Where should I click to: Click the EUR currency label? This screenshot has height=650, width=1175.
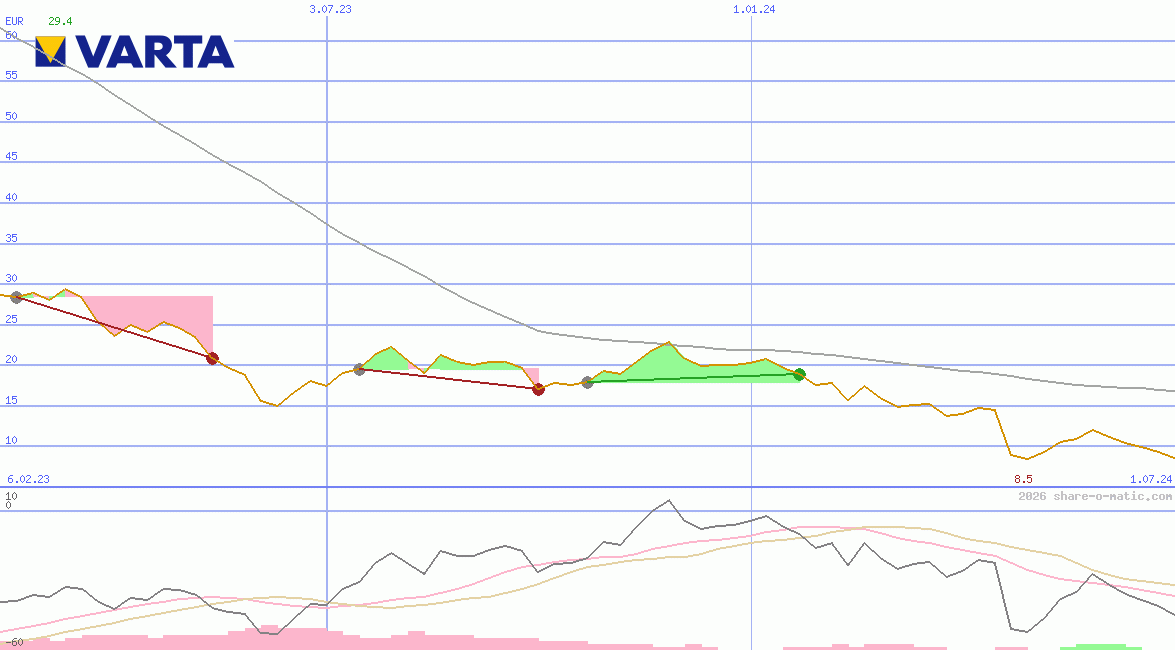coord(14,21)
